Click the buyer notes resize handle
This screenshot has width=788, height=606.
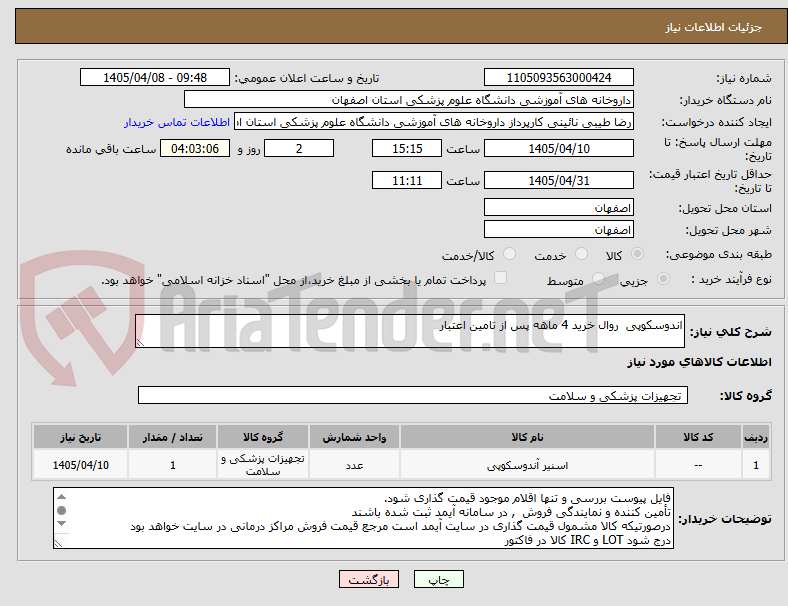click(58, 543)
